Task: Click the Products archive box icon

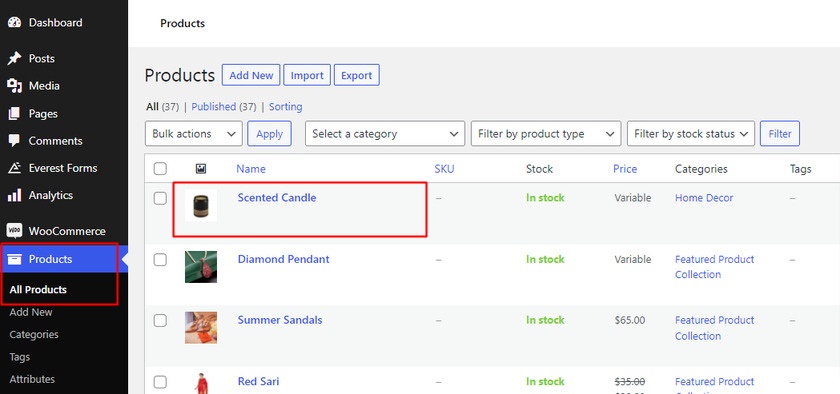Action: click(x=14, y=259)
